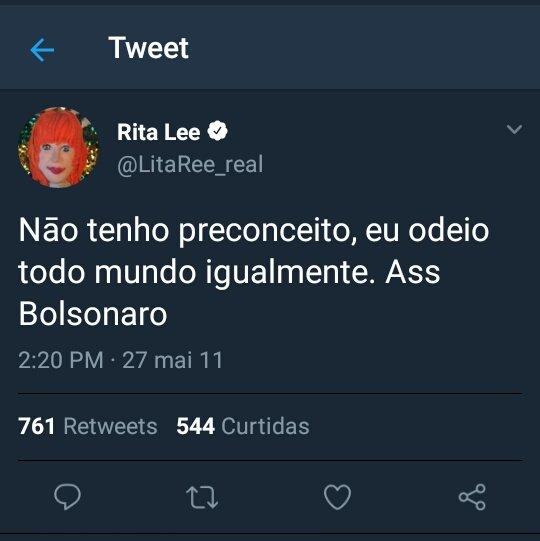Select the Tweet header title
This screenshot has width=540, height=541.
[x=148, y=48]
